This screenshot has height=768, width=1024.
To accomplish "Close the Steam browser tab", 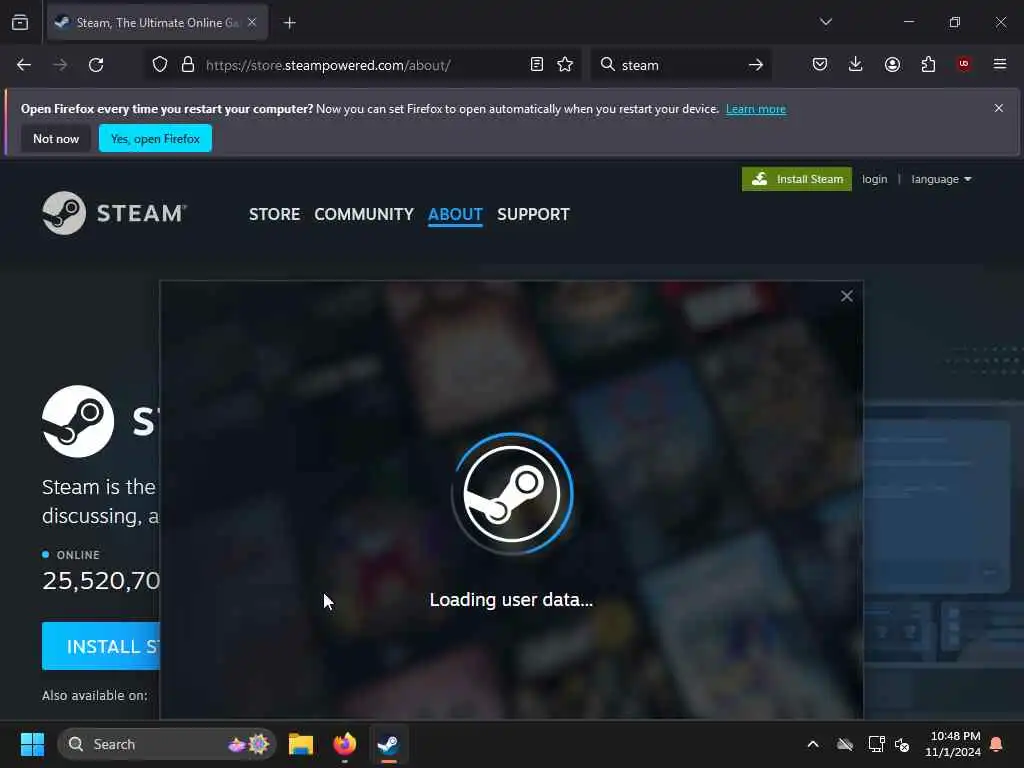I will pyautogui.click(x=252, y=22).
